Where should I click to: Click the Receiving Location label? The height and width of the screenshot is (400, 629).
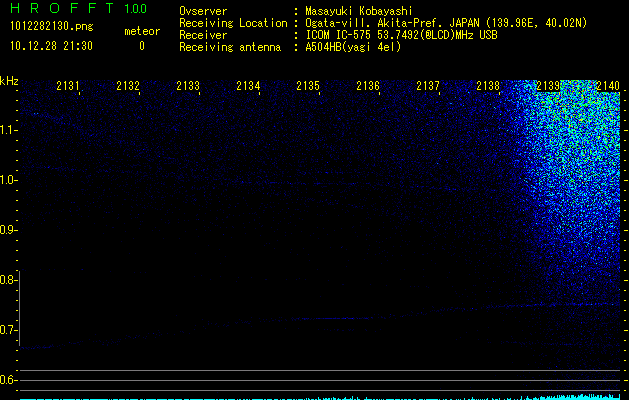click(x=233, y=23)
